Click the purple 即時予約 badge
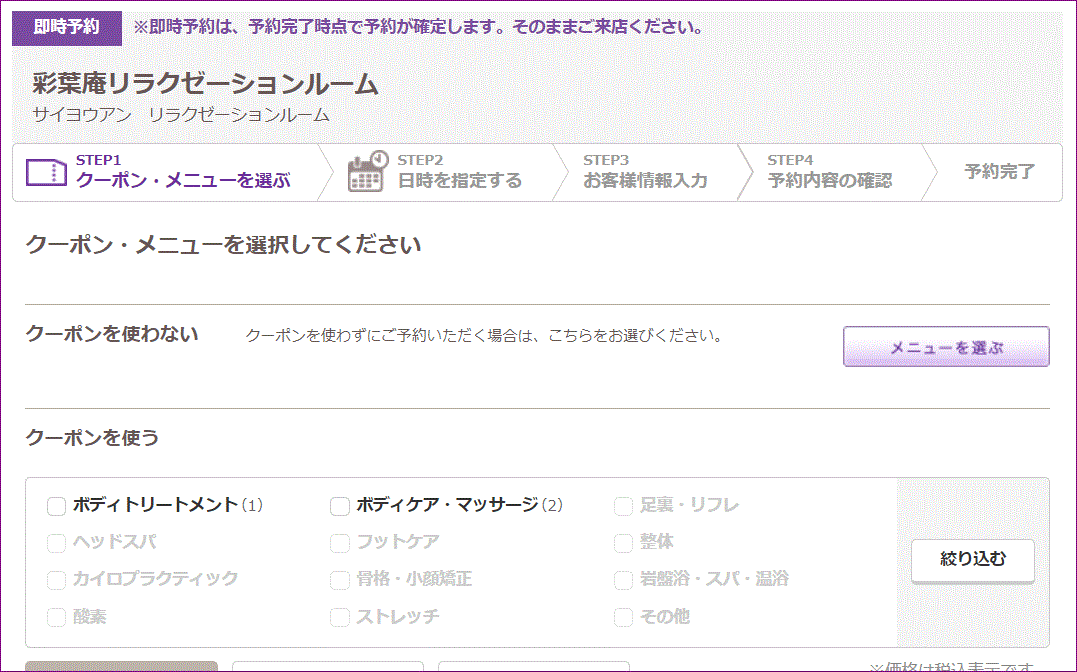Image resolution: width=1077 pixels, height=672 pixels. tap(66, 28)
